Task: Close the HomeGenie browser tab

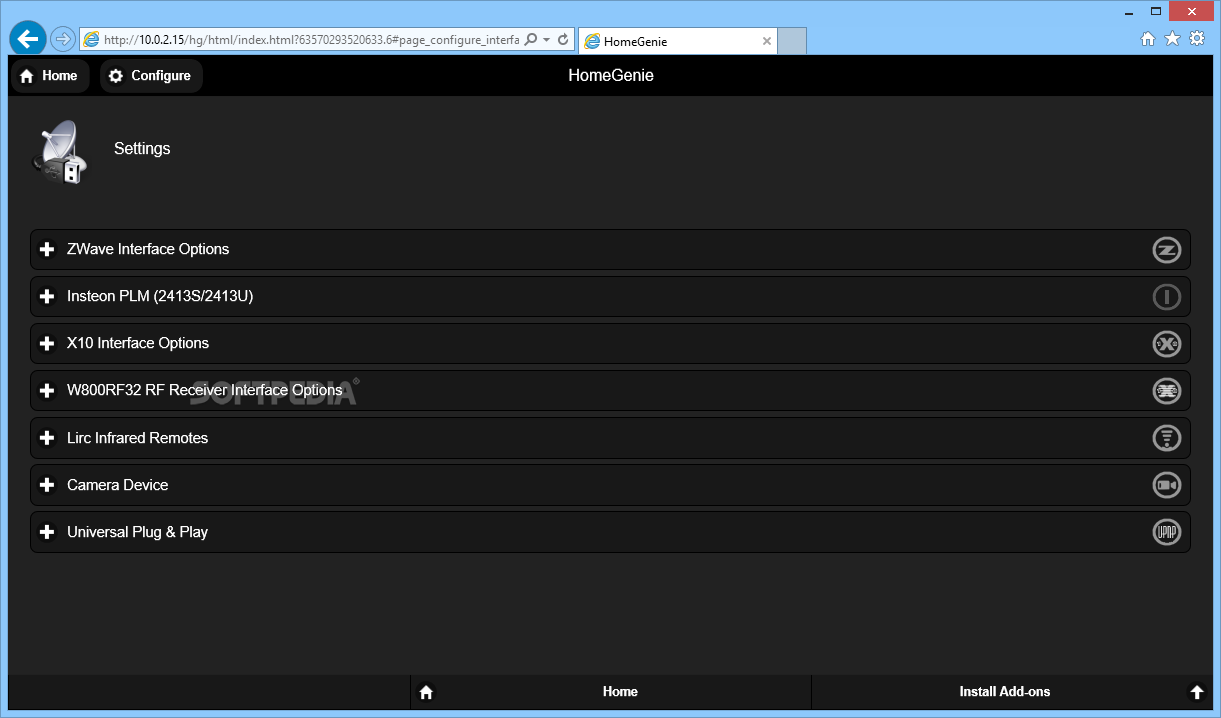Action: (x=767, y=41)
